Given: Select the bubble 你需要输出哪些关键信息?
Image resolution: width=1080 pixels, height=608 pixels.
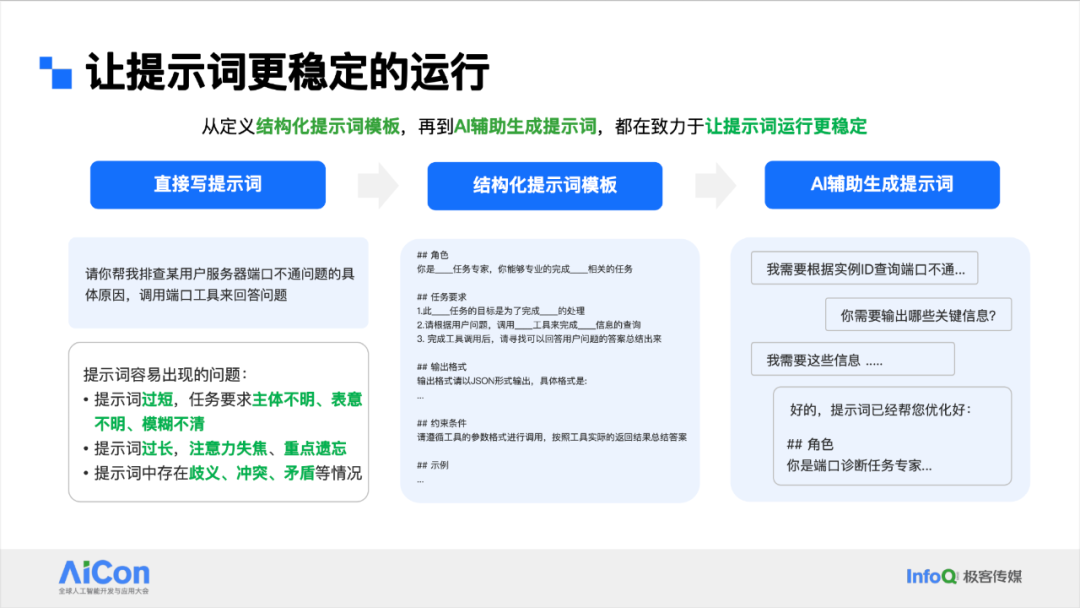Looking at the screenshot, I should [x=917, y=314].
